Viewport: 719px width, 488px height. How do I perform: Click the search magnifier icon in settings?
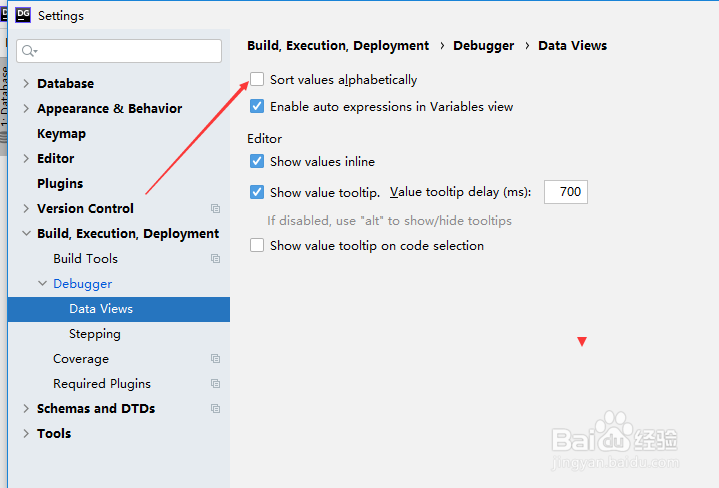(x=29, y=51)
